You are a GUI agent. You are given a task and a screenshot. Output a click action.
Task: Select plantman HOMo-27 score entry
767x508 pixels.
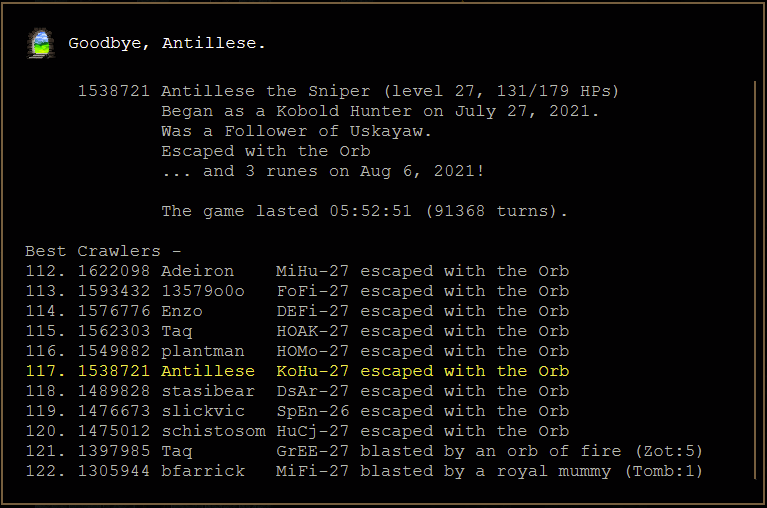click(x=297, y=351)
